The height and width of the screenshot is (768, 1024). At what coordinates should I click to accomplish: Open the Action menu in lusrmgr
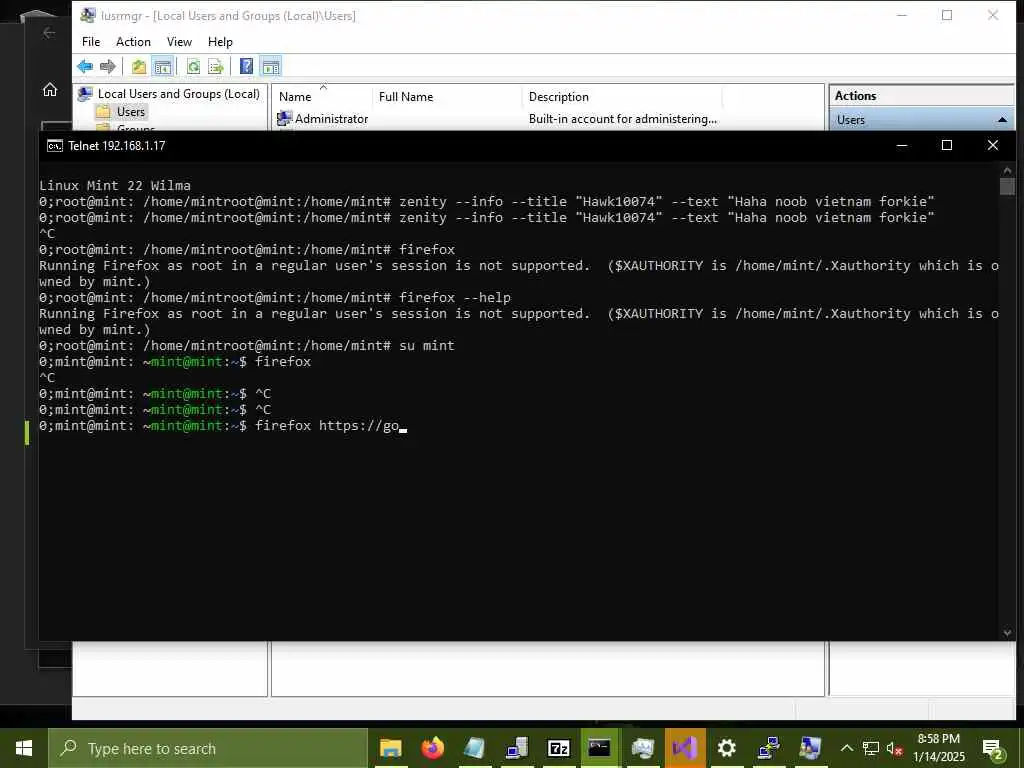(x=133, y=42)
